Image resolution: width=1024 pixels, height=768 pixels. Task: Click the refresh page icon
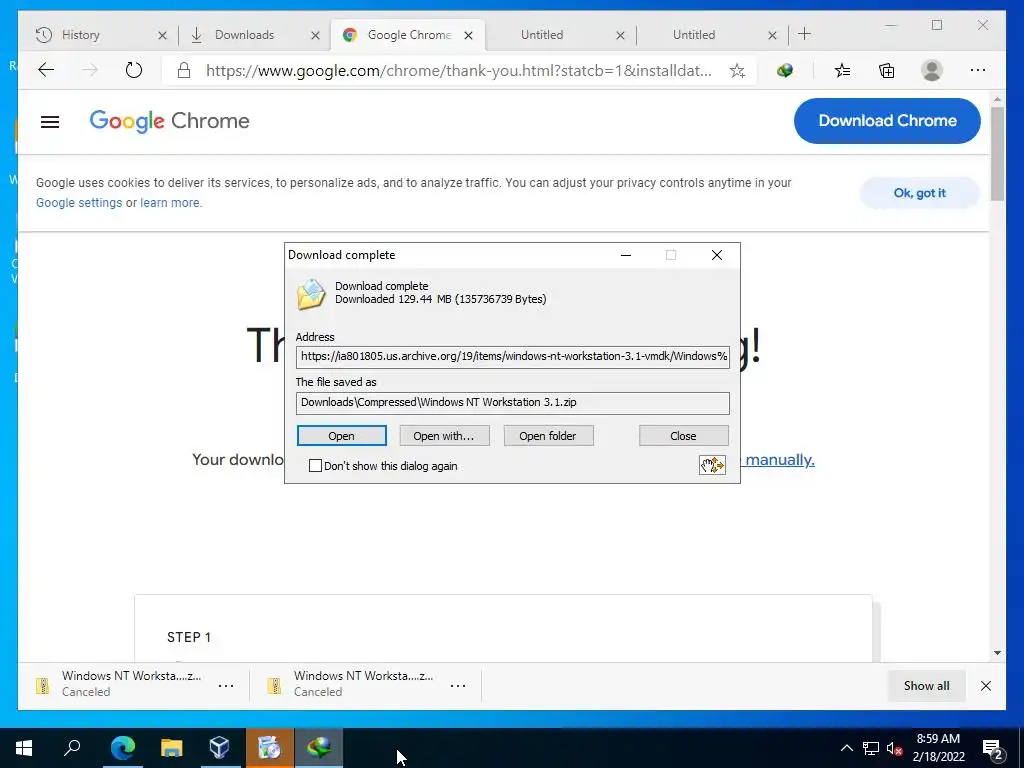[133, 70]
